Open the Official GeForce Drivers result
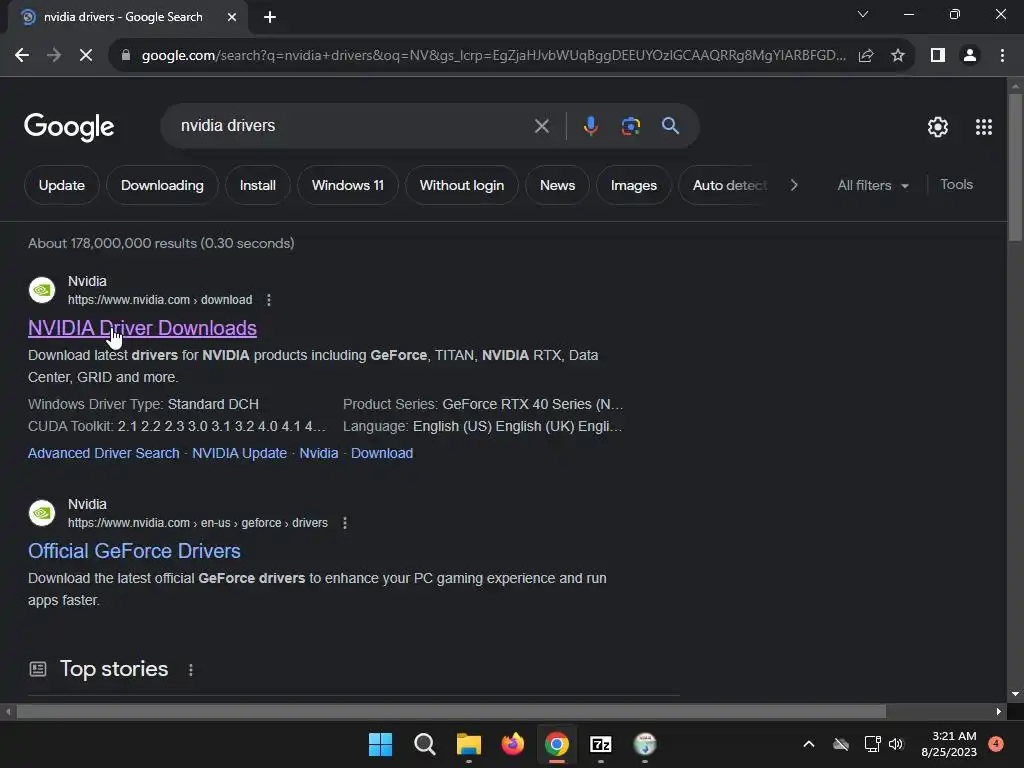Viewport: 1024px width, 768px height. click(x=134, y=551)
